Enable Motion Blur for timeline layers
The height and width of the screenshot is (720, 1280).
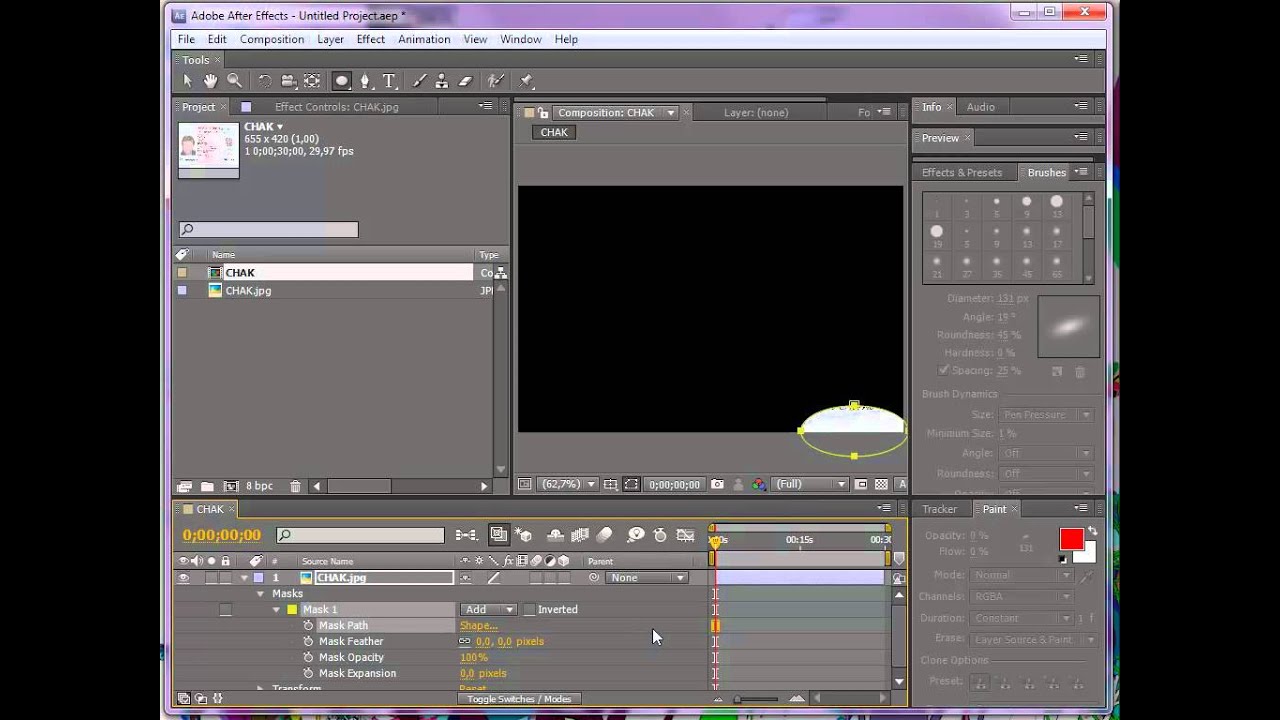click(604, 536)
